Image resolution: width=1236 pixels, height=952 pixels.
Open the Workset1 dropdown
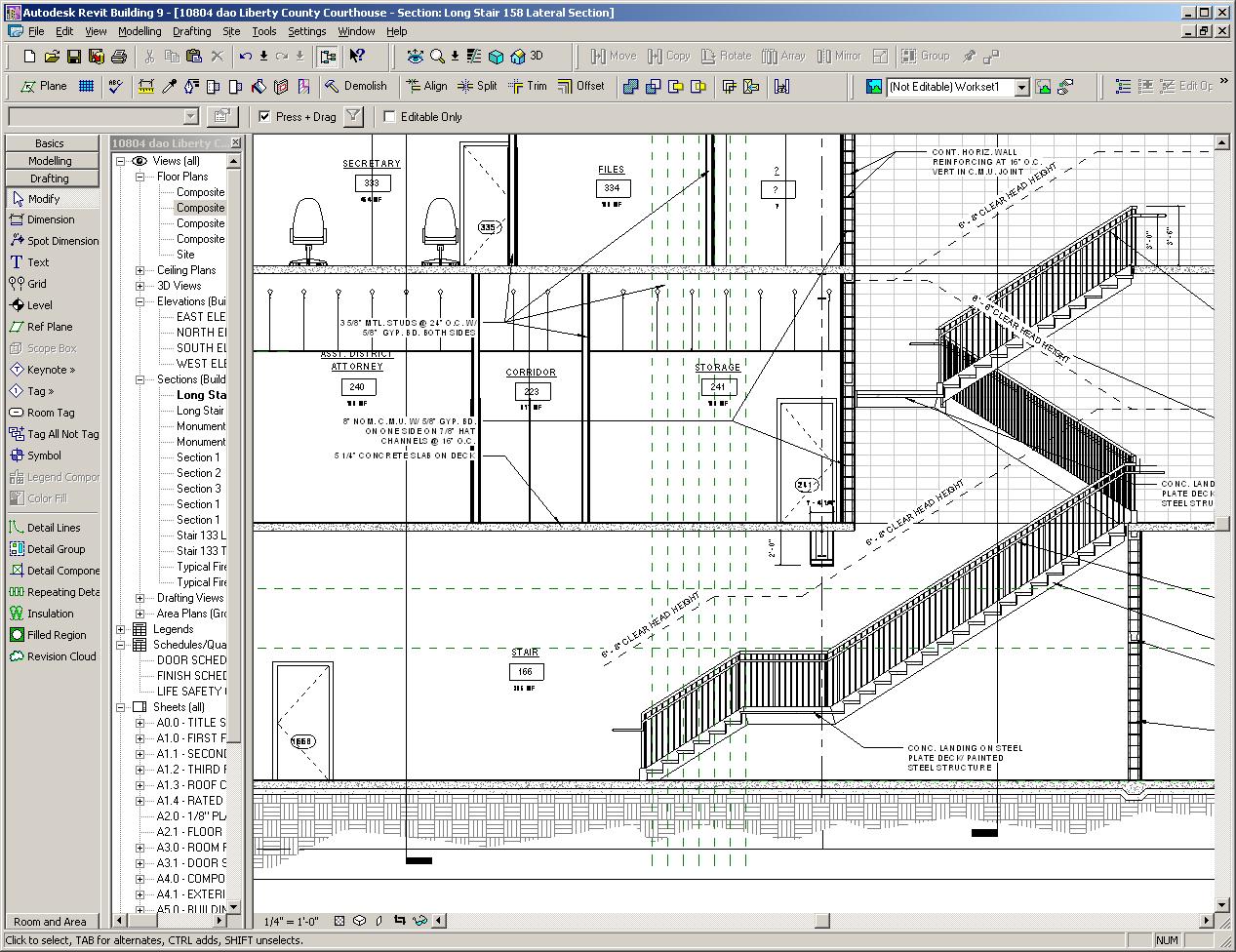pos(1021,88)
